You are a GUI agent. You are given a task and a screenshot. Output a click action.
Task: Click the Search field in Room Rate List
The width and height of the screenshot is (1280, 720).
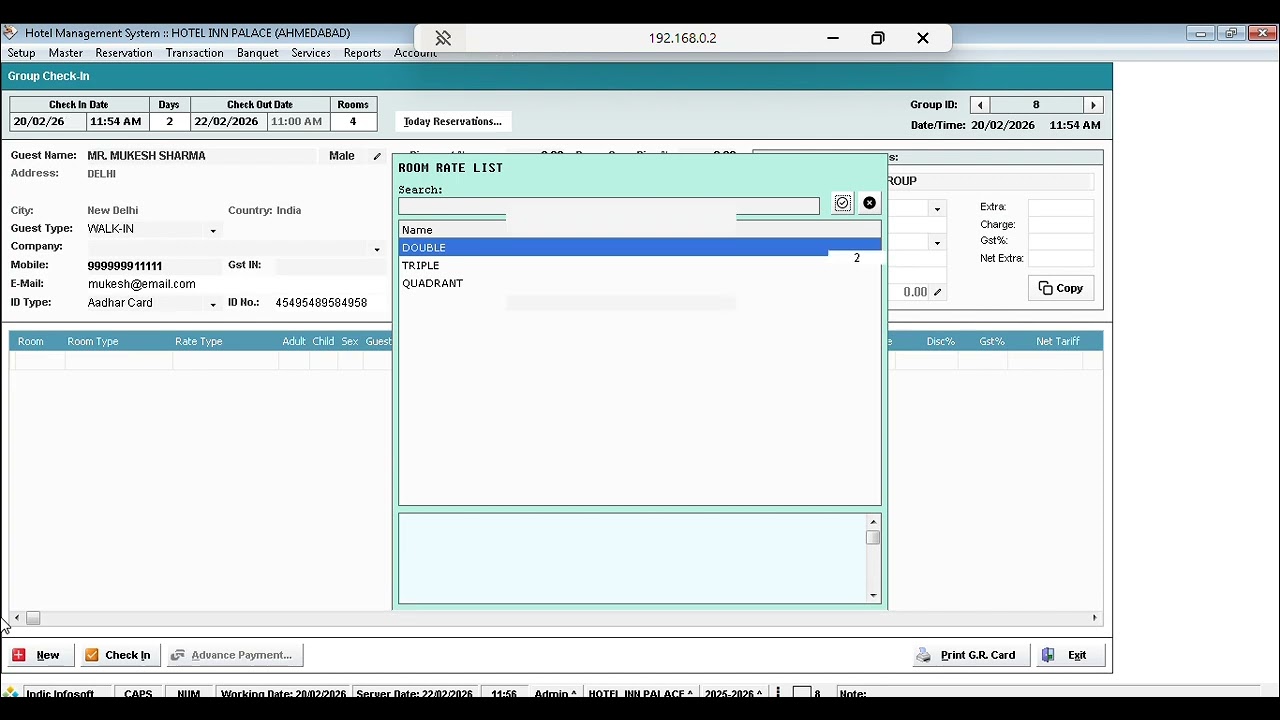click(x=608, y=206)
